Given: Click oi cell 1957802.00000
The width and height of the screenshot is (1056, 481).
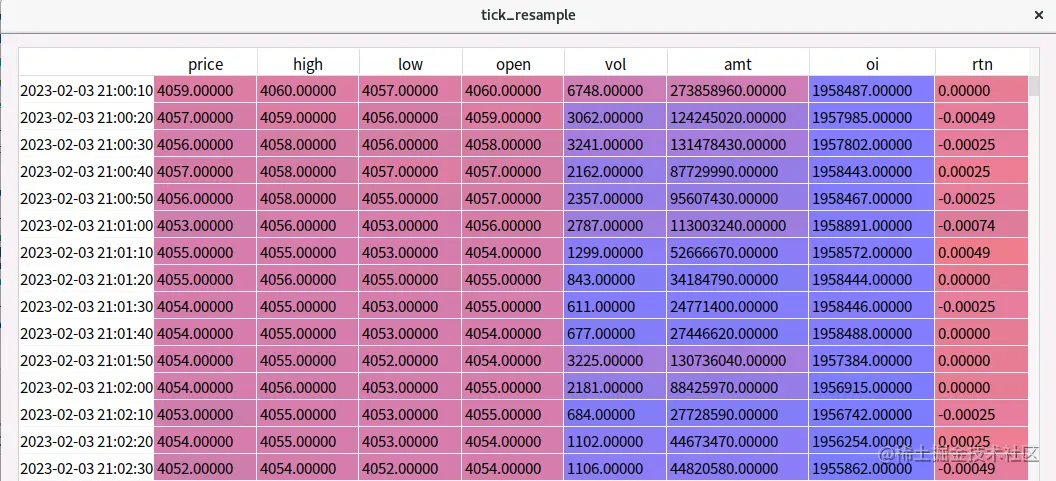Looking at the screenshot, I should (x=872, y=144).
